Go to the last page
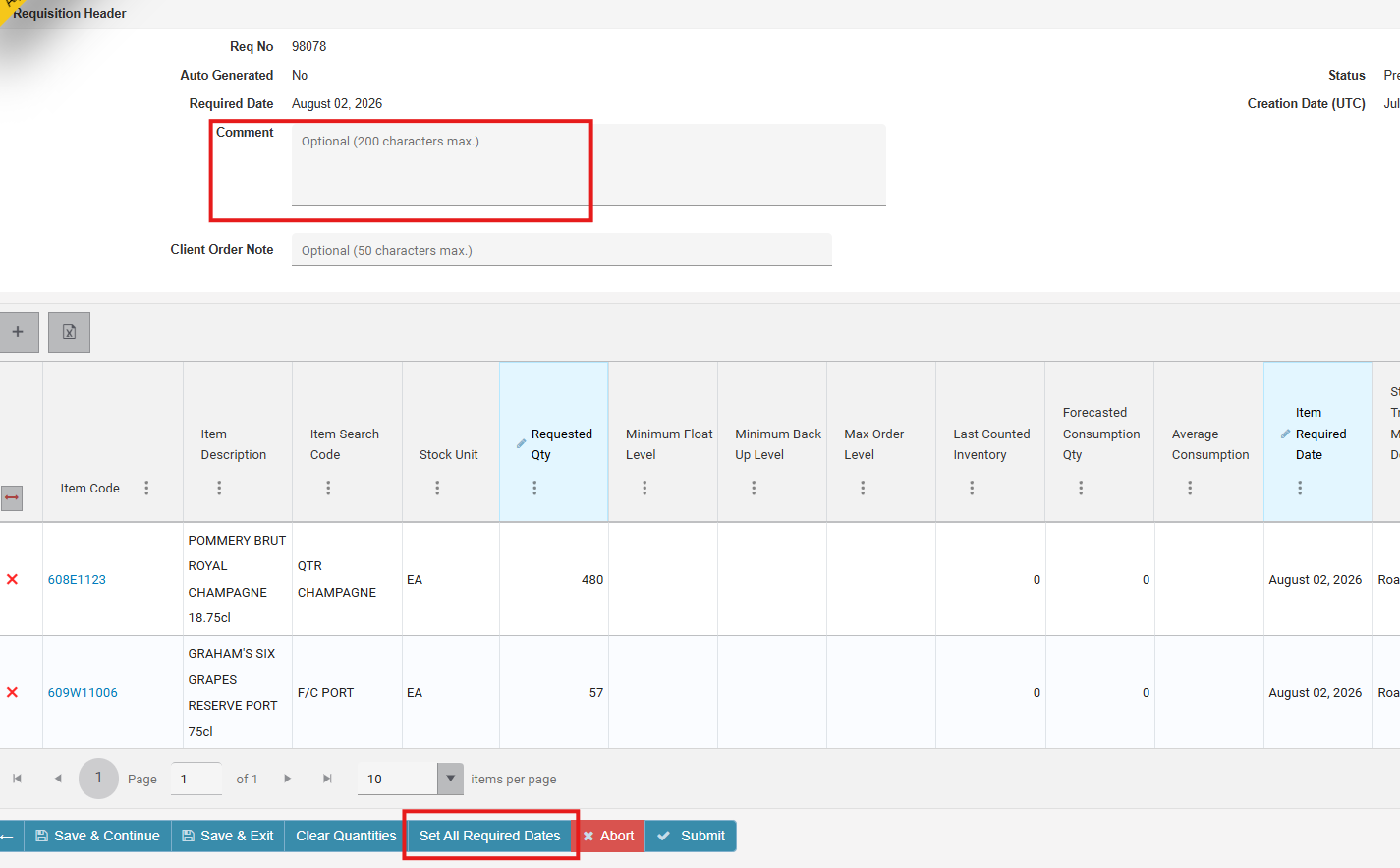This screenshot has height=868, width=1400. (327, 779)
